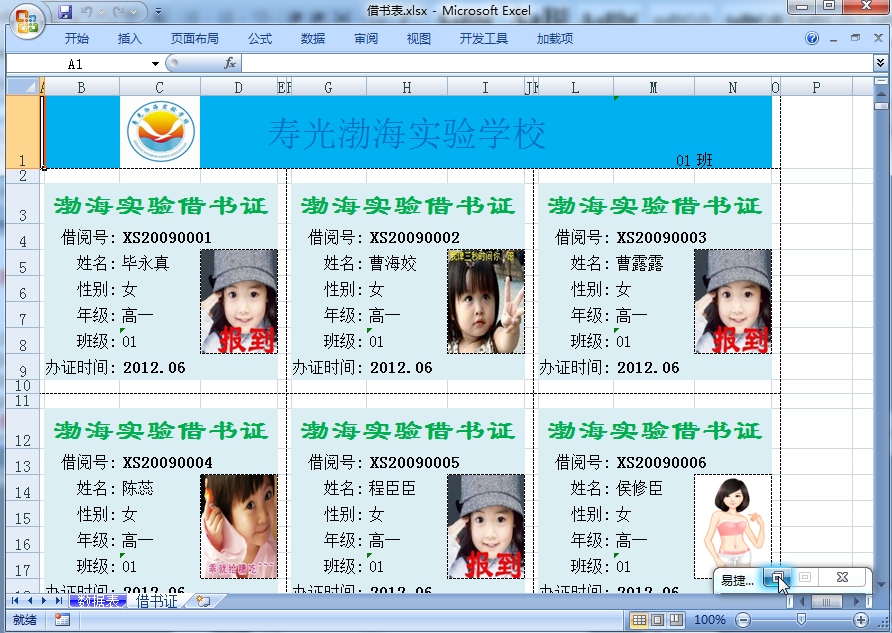892x633 pixels.
Task: Open the 插入 ribbon tab
Action: (130, 39)
